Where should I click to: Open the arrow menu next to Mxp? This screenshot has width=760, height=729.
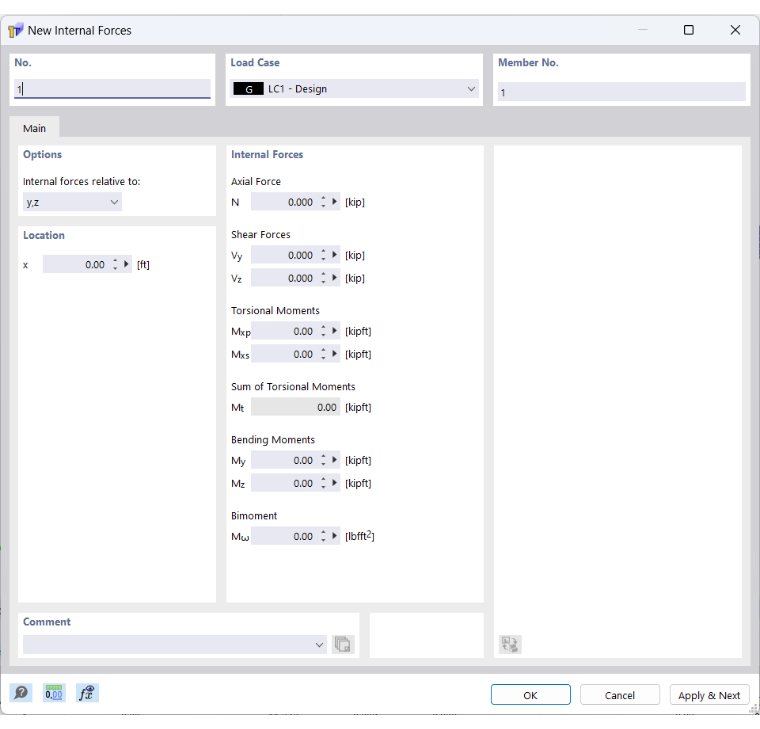pos(334,331)
